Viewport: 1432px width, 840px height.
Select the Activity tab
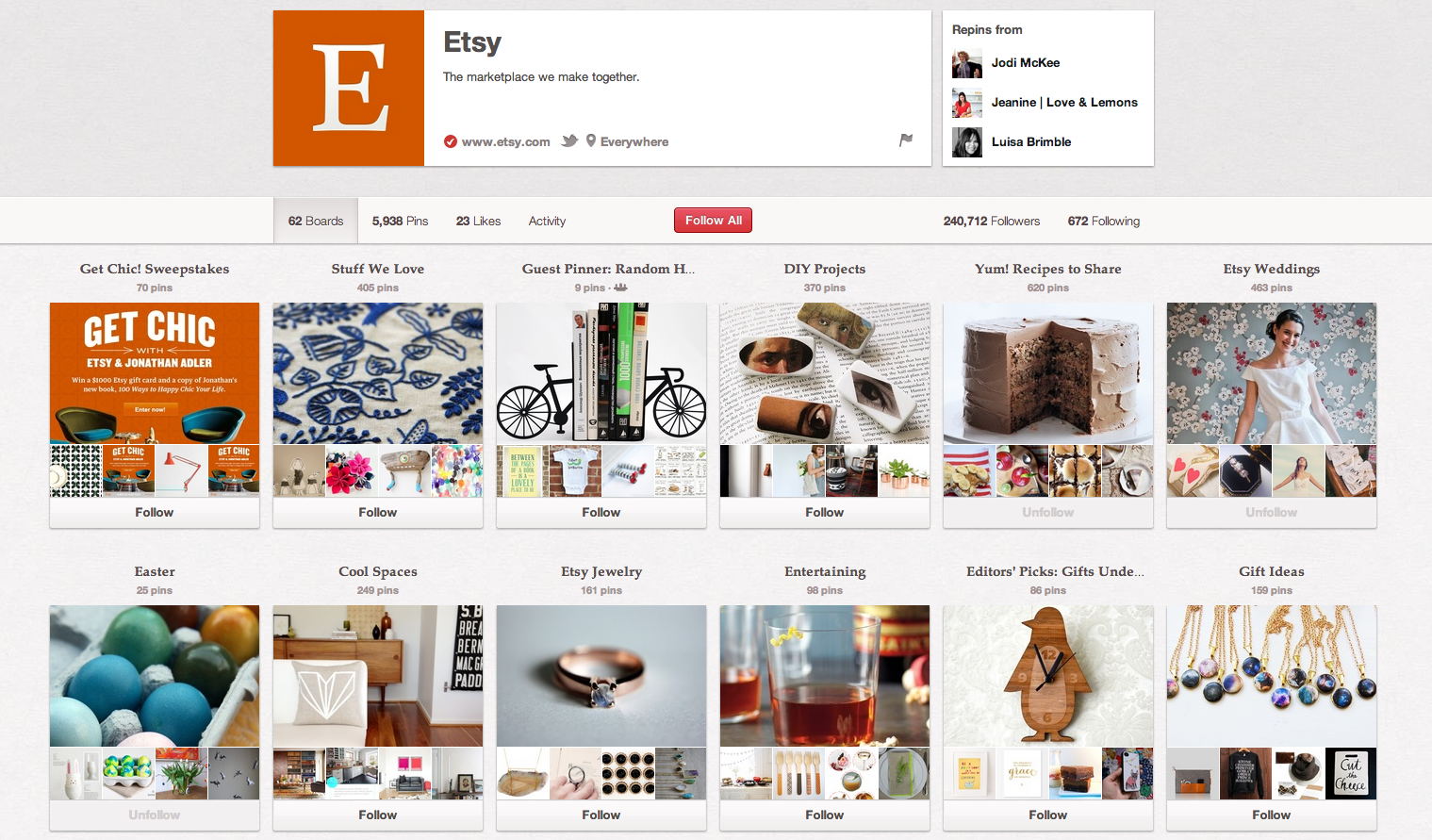tap(547, 221)
